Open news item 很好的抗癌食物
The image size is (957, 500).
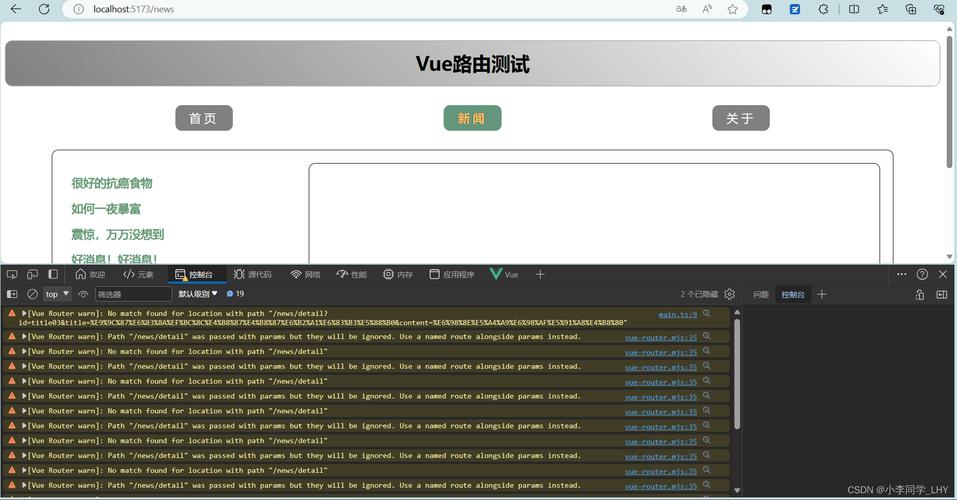pyautogui.click(x=112, y=183)
